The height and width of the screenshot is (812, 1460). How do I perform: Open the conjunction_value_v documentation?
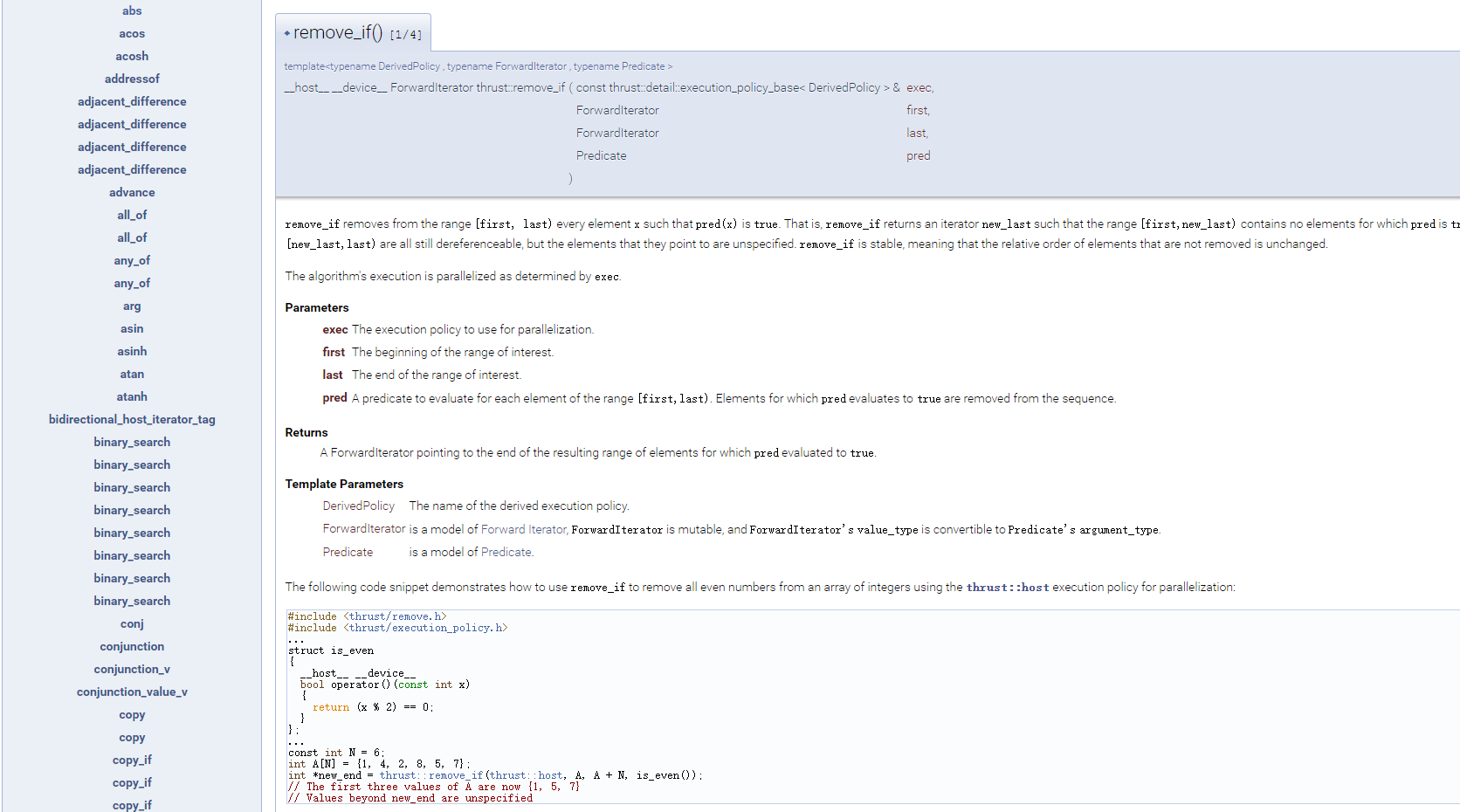click(x=132, y=692)
